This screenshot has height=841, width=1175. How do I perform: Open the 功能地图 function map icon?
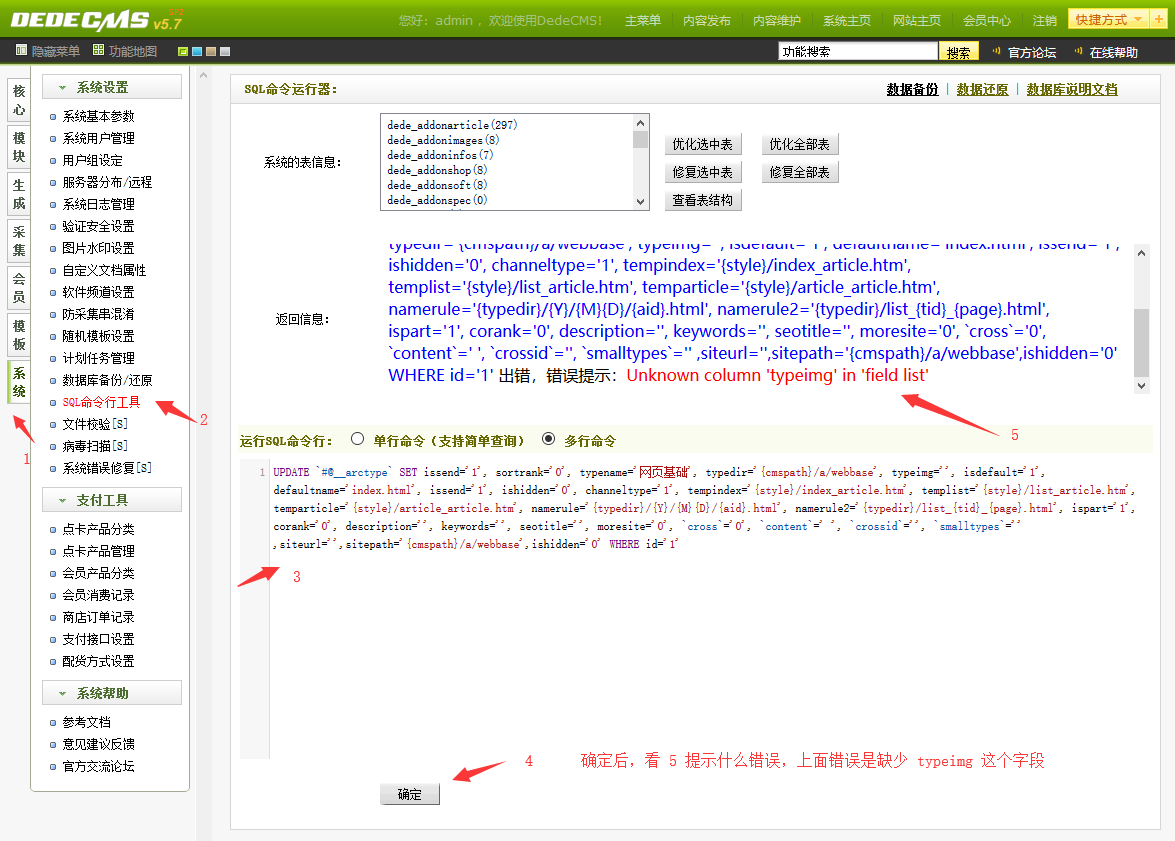point(98,51)
